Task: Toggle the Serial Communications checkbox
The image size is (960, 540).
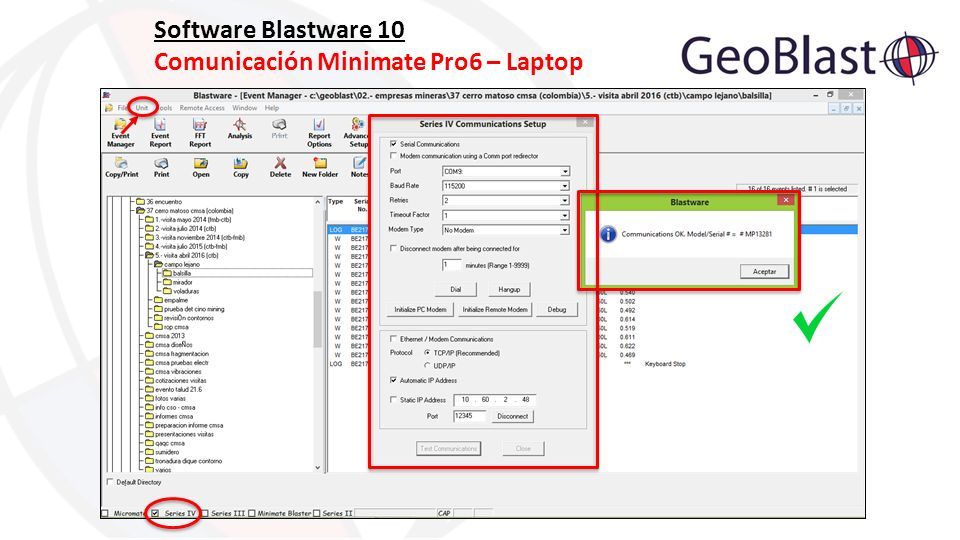Action: 393,144
